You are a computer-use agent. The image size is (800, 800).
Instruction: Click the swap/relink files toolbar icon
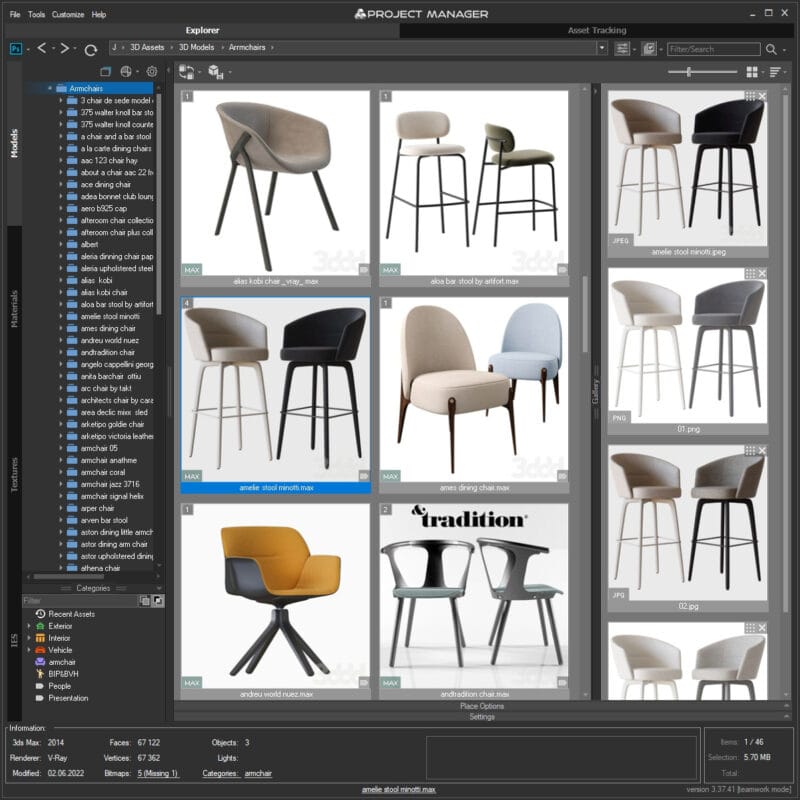186,72
